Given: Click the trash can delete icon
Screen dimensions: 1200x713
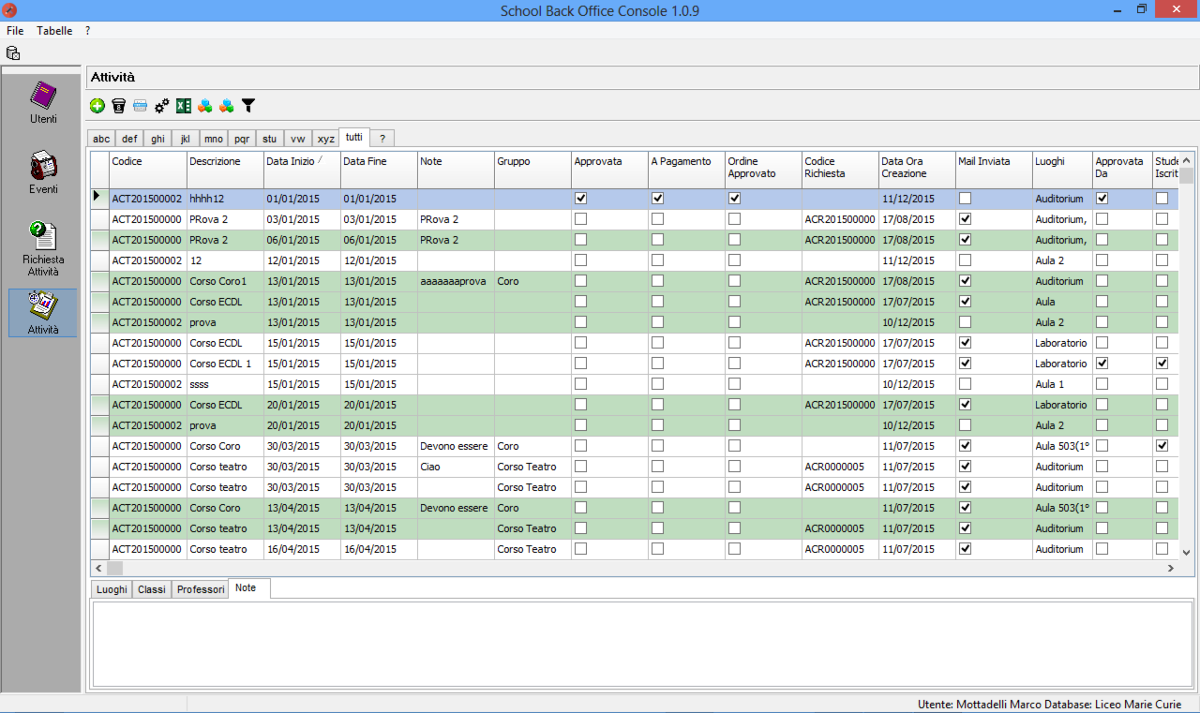Looking at the screenshot, I should coord(119,105).
